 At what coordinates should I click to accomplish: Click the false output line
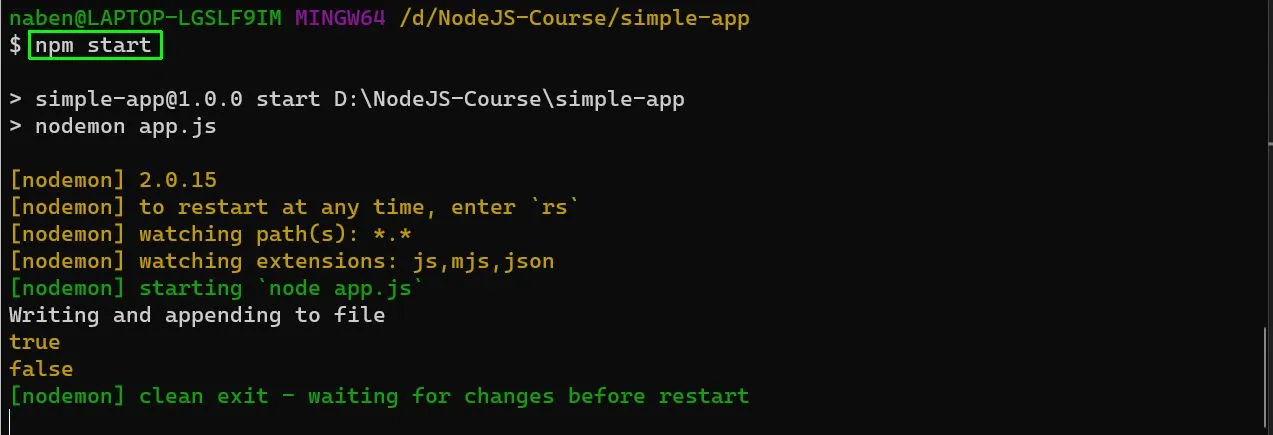click(41, 369)
